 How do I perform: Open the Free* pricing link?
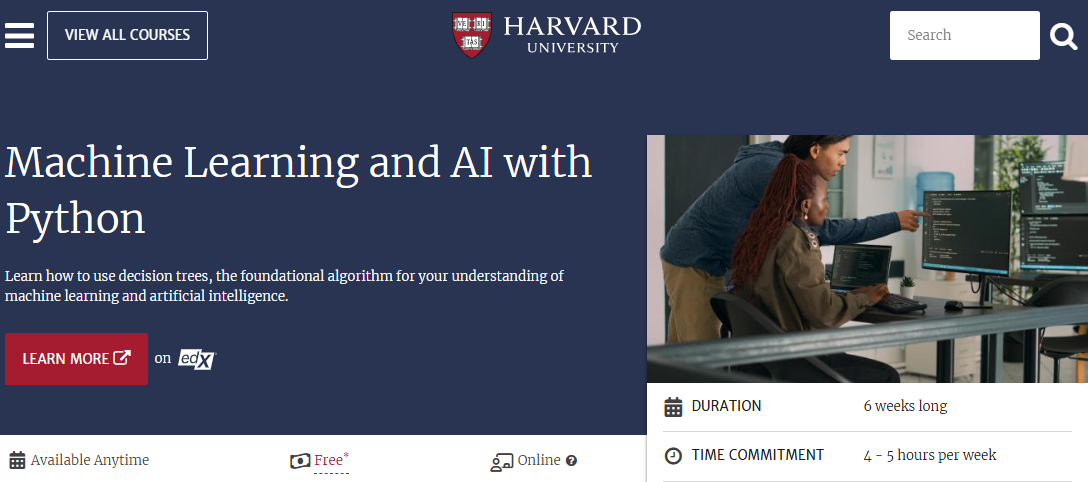331,460
